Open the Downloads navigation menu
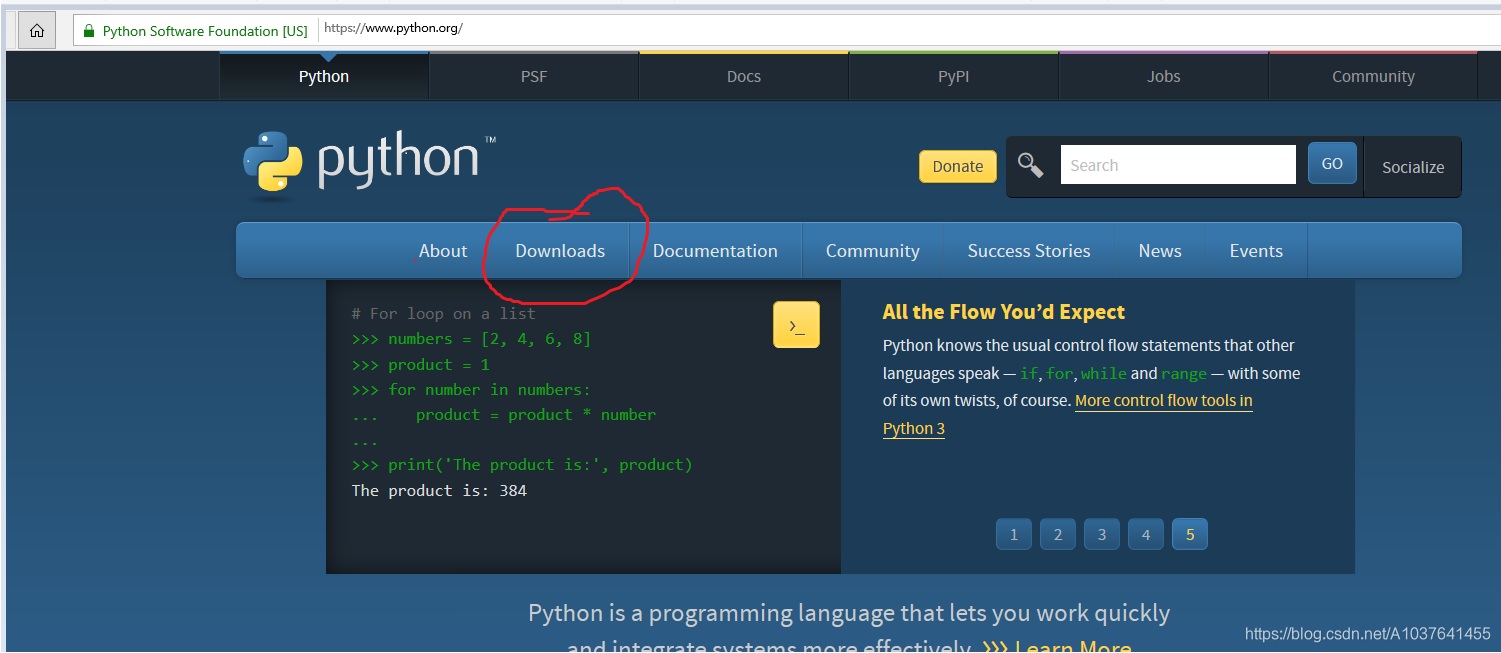 point(560,251)
